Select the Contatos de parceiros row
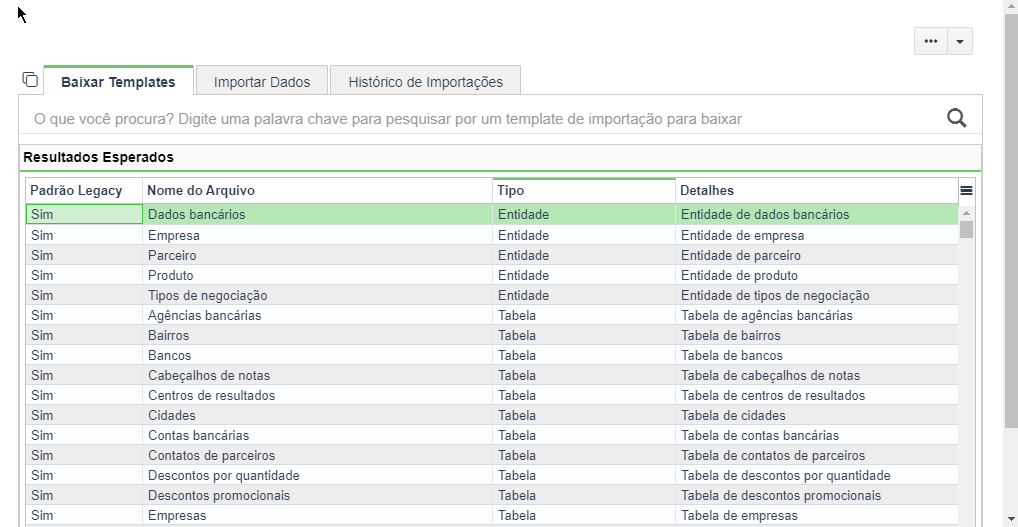Viewport: 1018px width, 527px height. coord(491,456)
